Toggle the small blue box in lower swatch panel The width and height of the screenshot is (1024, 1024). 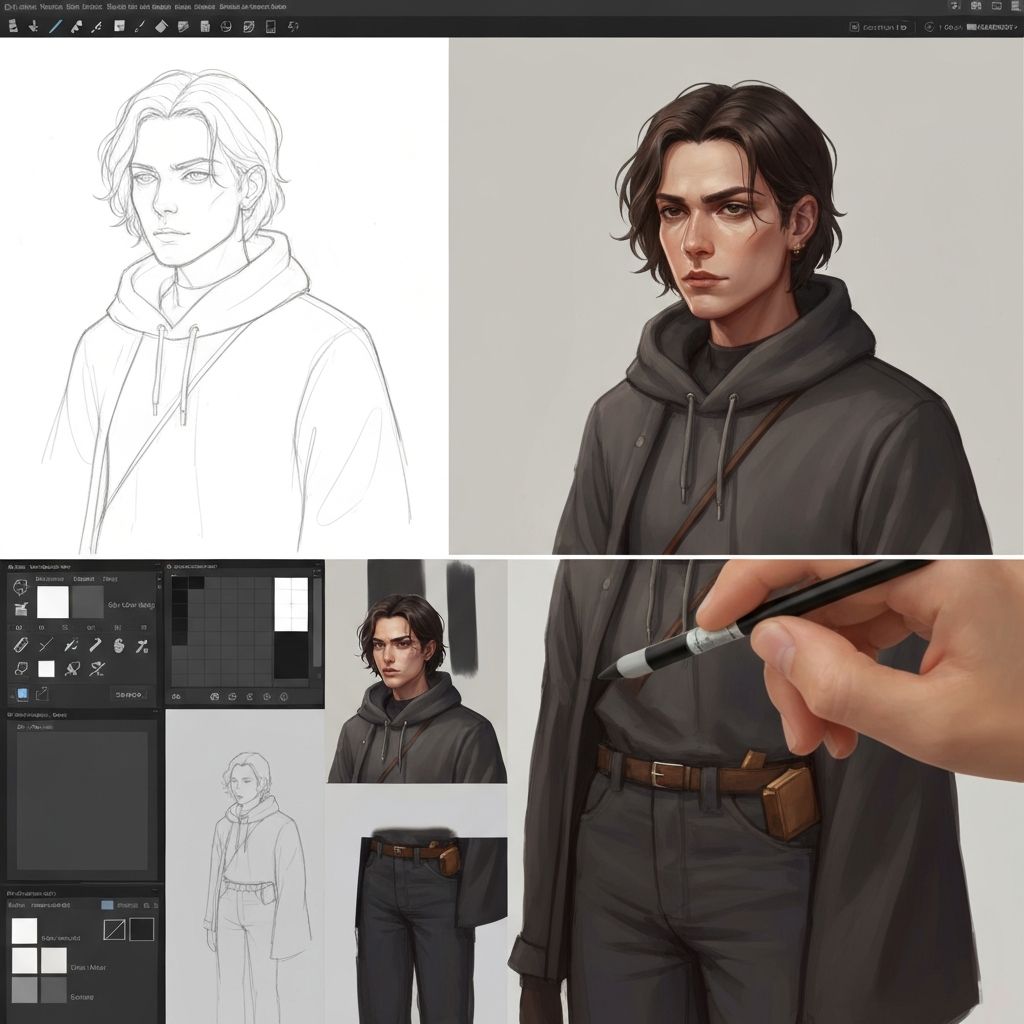(x=108, y=905)
